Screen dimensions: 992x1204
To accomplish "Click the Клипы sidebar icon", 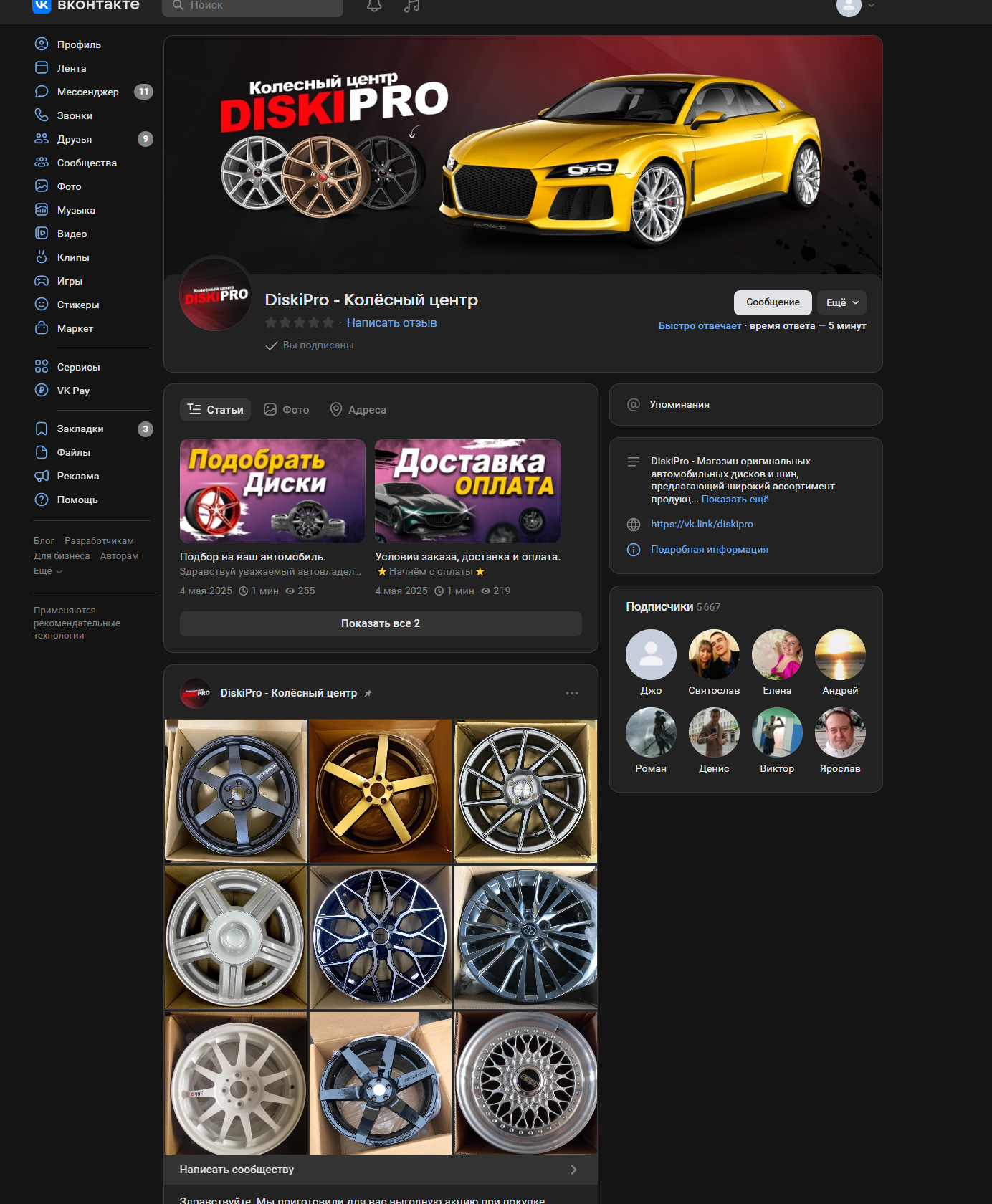I will click(x=42, y=257).
